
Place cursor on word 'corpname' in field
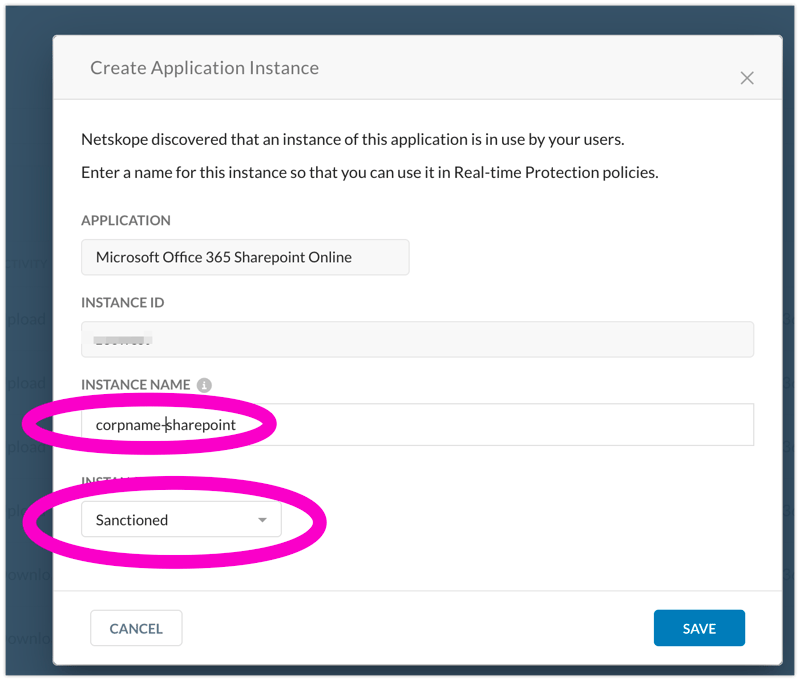128,425
